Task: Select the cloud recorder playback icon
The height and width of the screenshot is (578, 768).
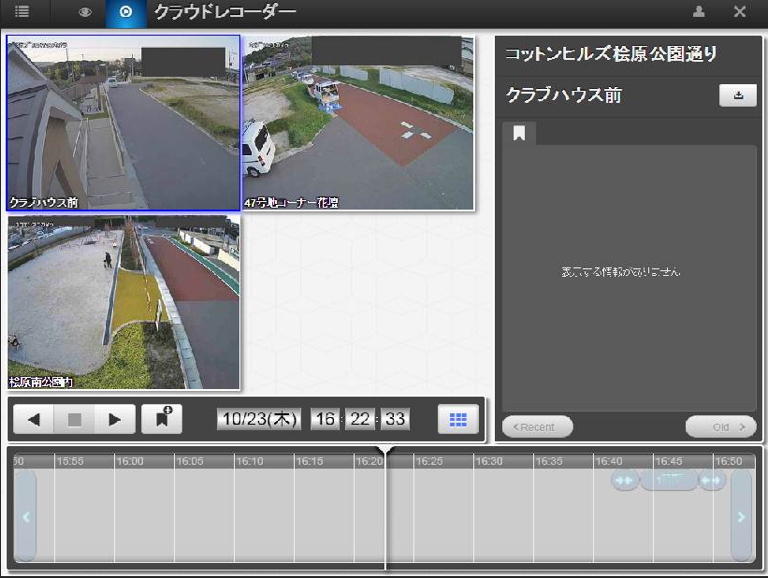Action: [x=125, y=12]
